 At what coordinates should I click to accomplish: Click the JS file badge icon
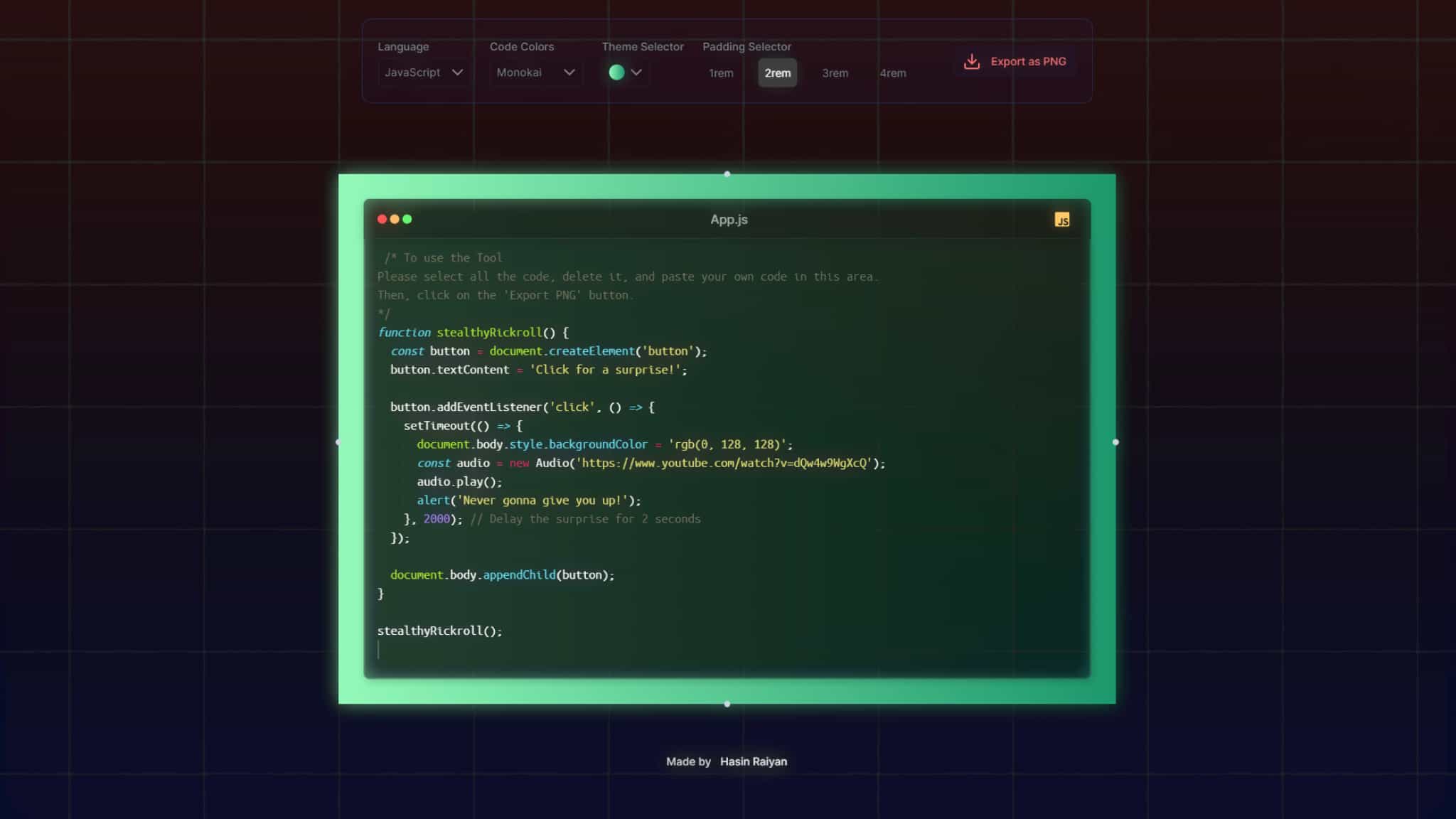[1061, 220]
